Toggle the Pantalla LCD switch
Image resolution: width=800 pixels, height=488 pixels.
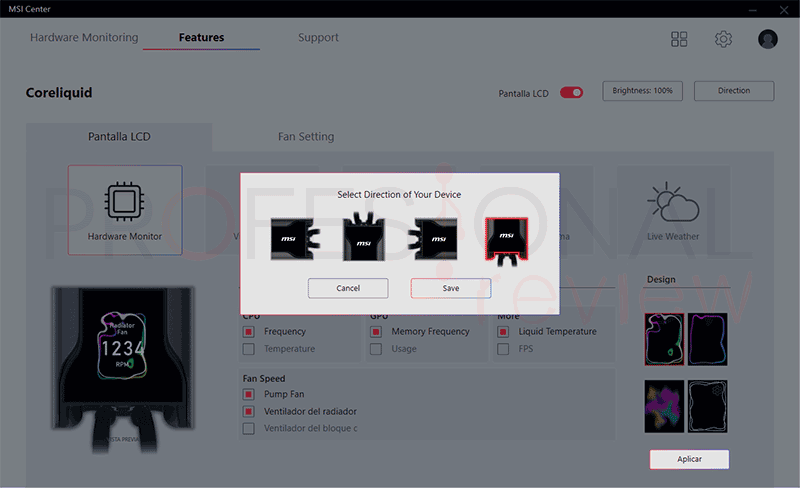click(x=571, y=92)
